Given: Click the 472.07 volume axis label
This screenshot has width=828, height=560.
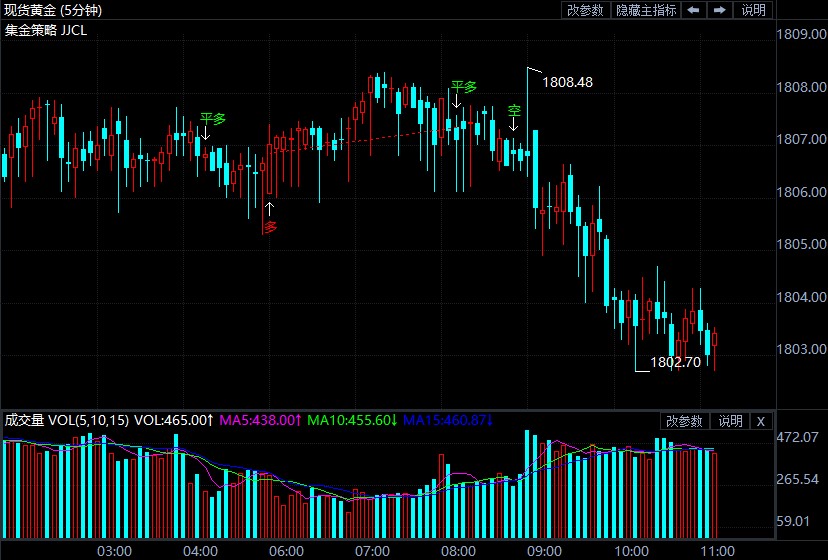Looking at the screenshot, I should tap(797, 437).
